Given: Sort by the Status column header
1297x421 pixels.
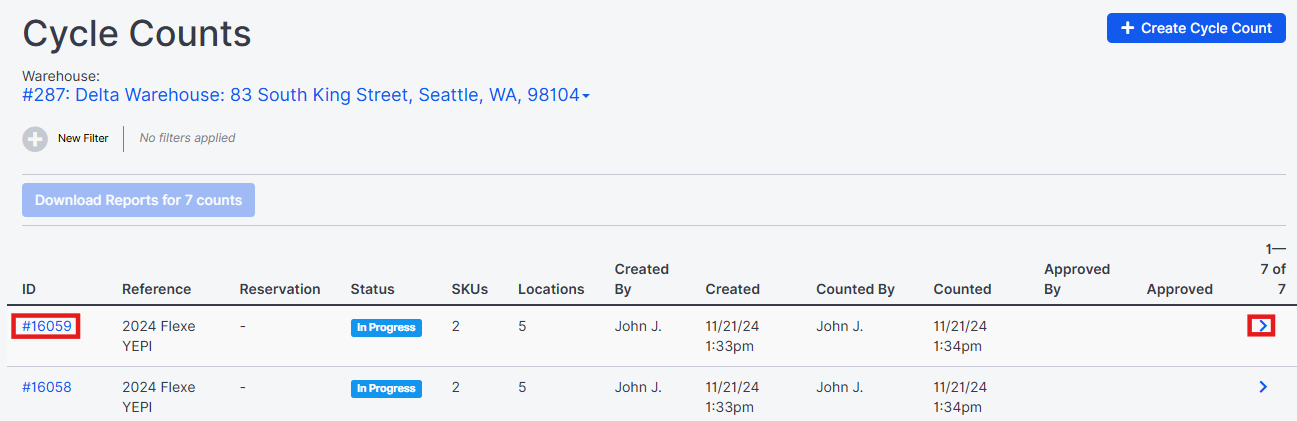Looking at the screenshot, I should click(x=372, y=289).
